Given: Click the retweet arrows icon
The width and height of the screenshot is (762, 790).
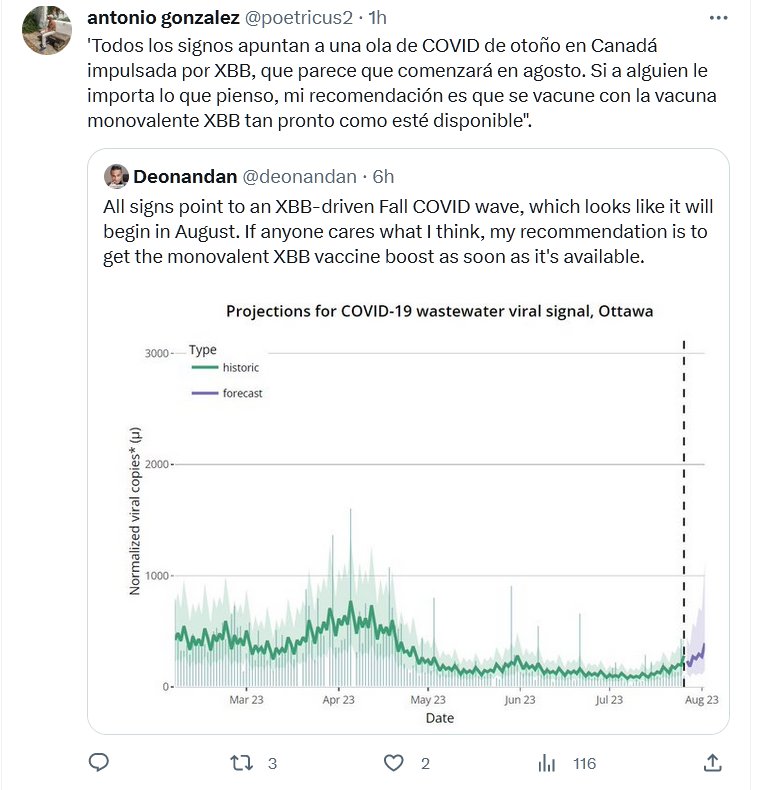Looking at the screenshot, I should tap(242, 763).
